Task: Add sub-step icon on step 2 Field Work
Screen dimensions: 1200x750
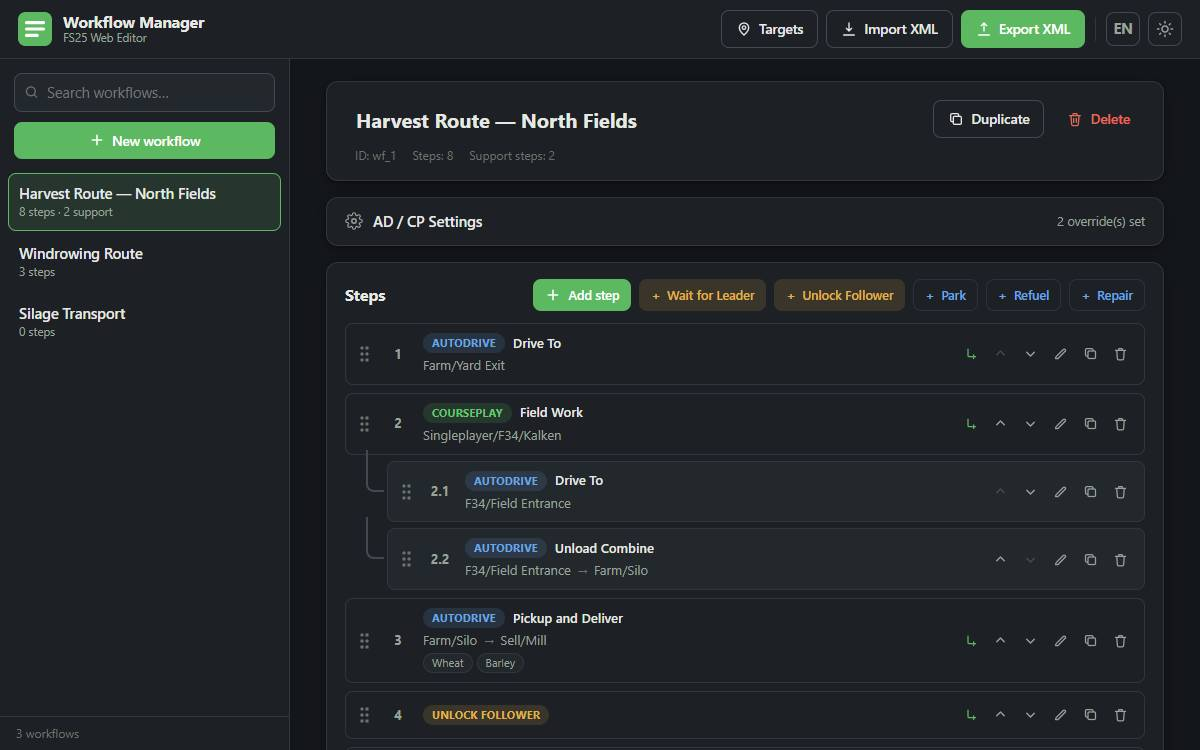Action: tap(970, 424)
